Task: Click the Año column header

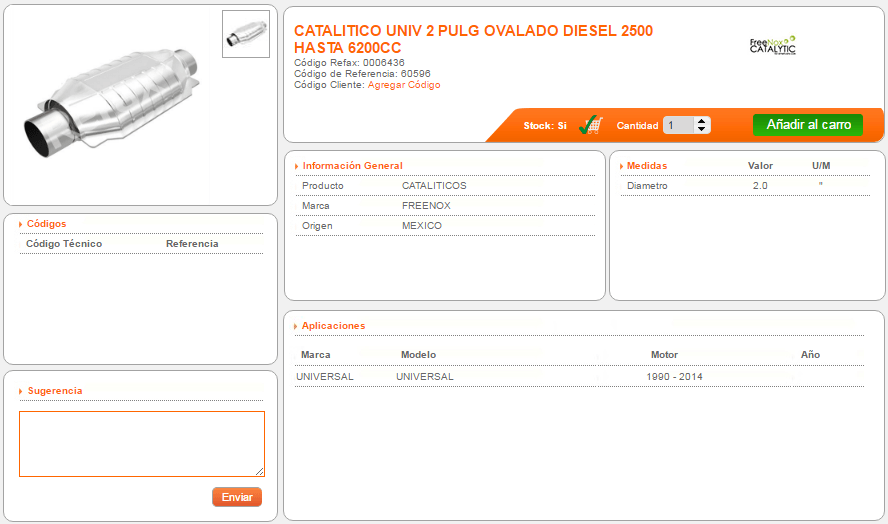Action: point(810,355)
